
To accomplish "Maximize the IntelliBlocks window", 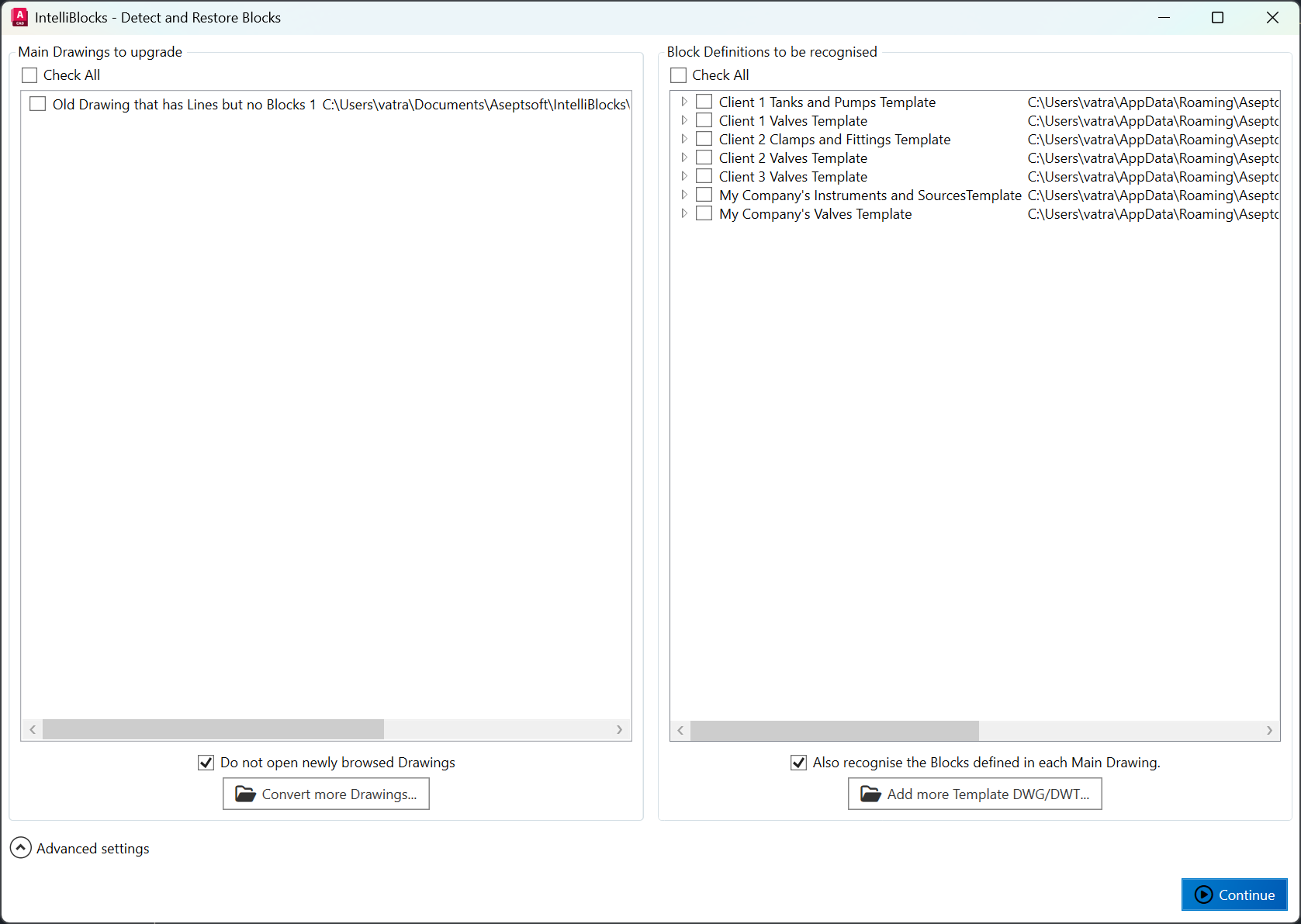I will click(1217, 18).
